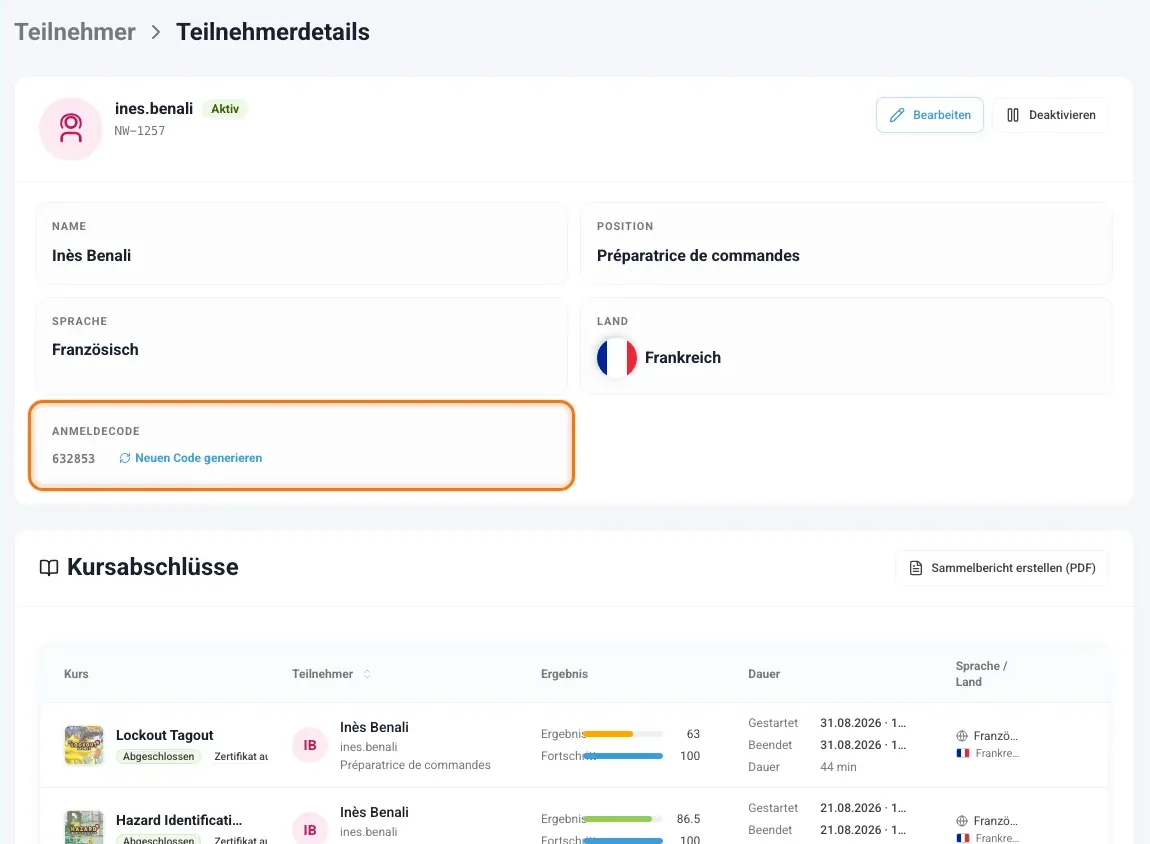
Task: Click the document icon in Sammelbericht button
Action: click(x=916, y=568)
